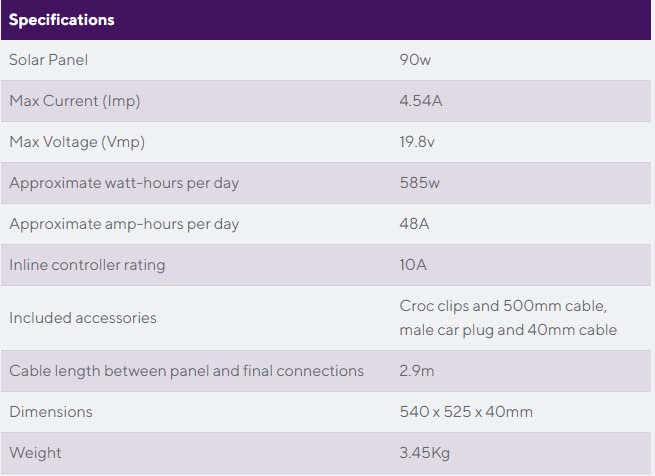The width and height of the screenshot is (655, 476).
Task: Click the Cable length row label
Action: 186,371
